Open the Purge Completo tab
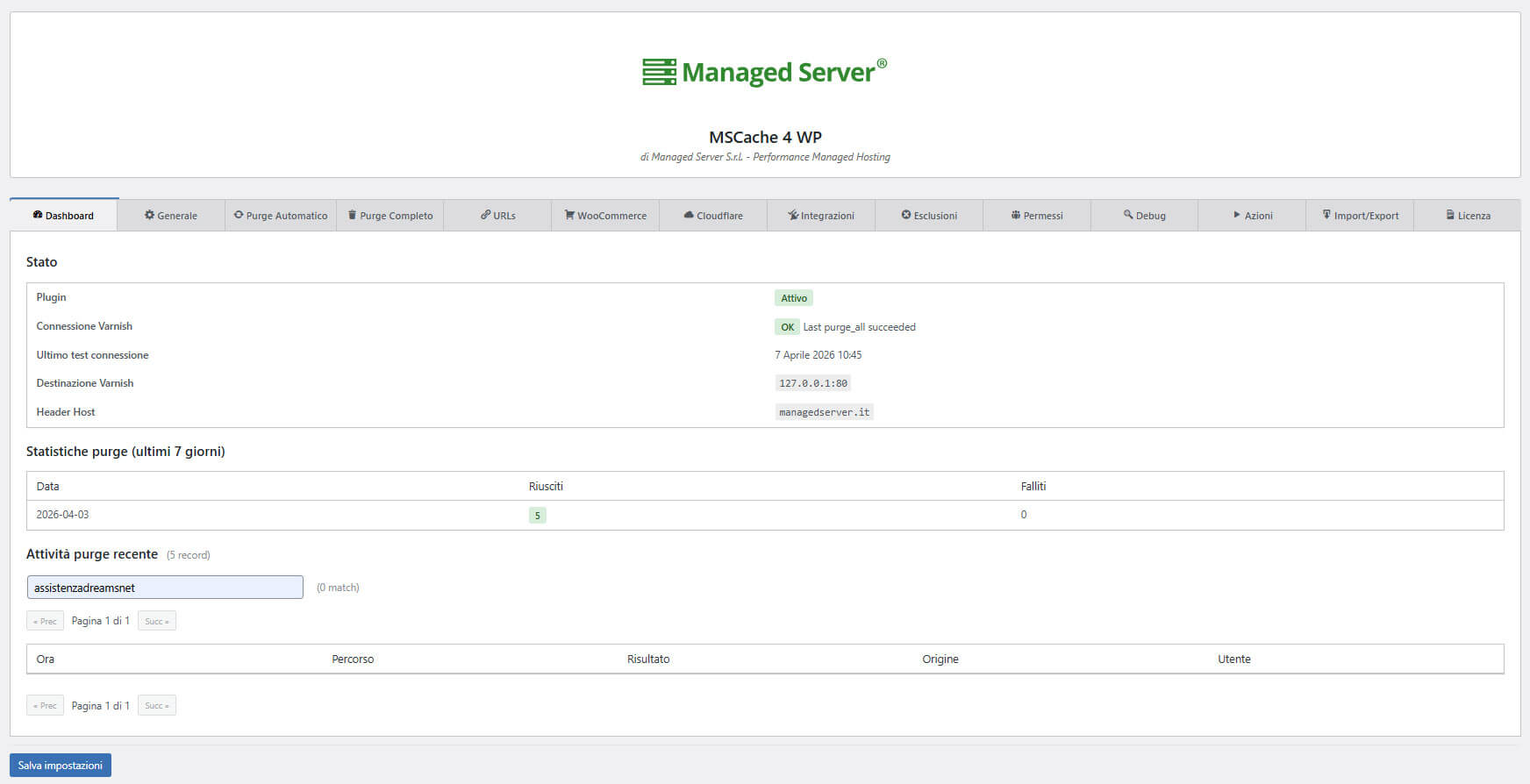This screenshot has width=1530, height=784. (390, 215)
